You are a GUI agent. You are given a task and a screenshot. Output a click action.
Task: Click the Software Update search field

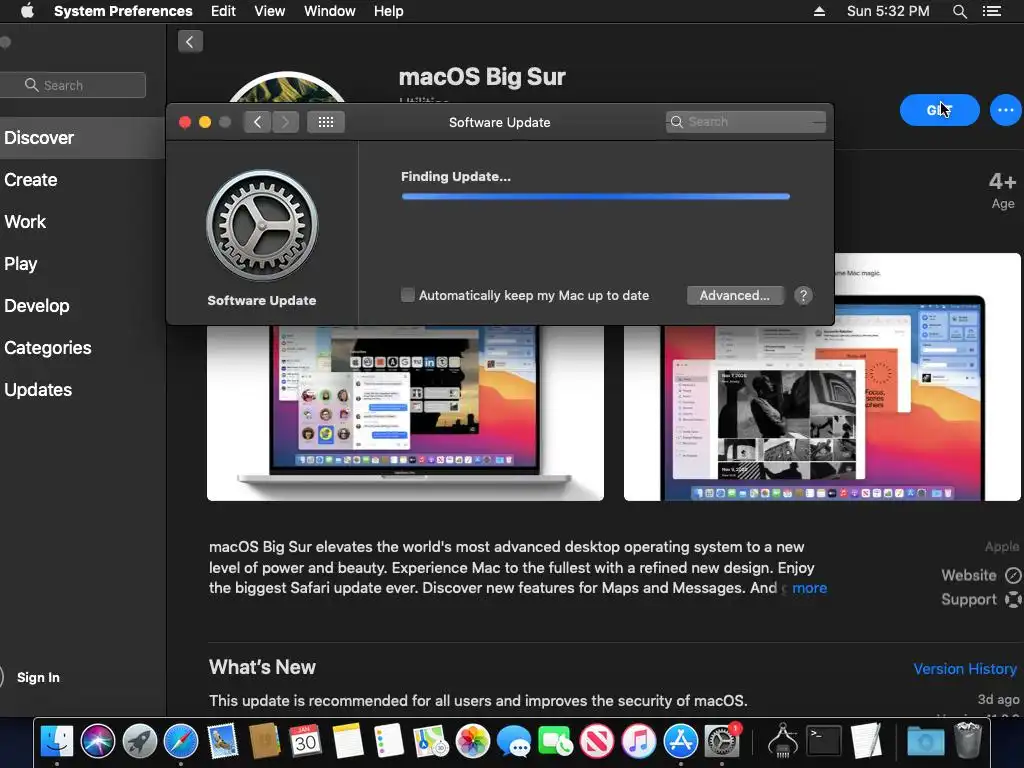[x=746, y=121]
